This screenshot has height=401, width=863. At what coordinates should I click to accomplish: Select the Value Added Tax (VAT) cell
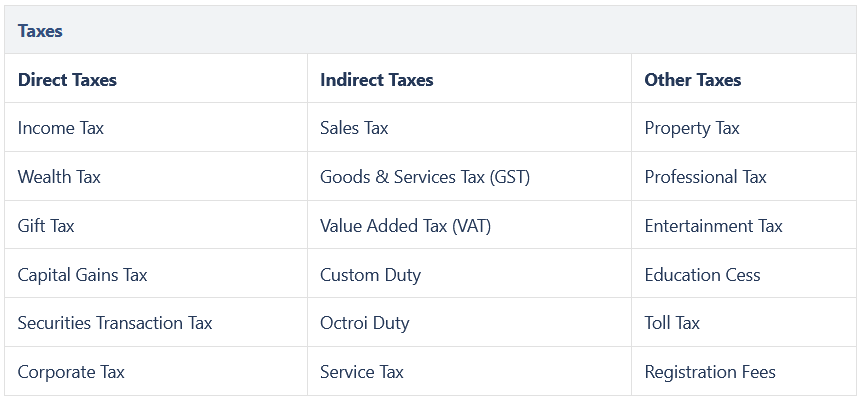tap(406, 226)
